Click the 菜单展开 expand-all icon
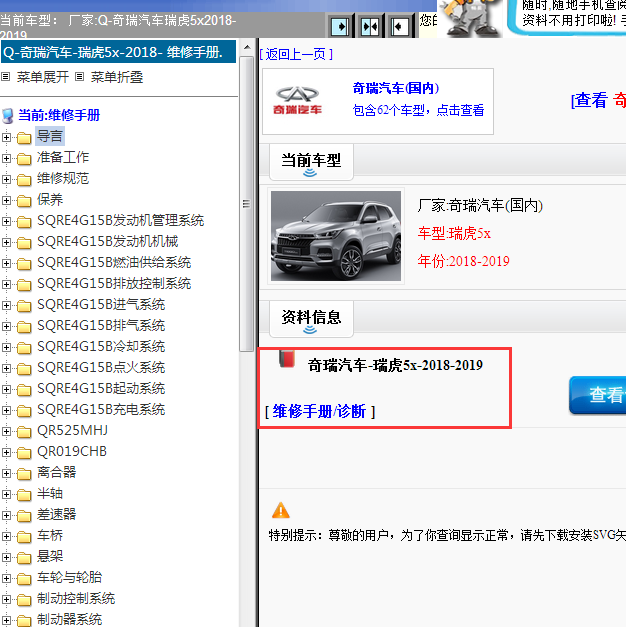The image size is (626, 627). point(6,76)
